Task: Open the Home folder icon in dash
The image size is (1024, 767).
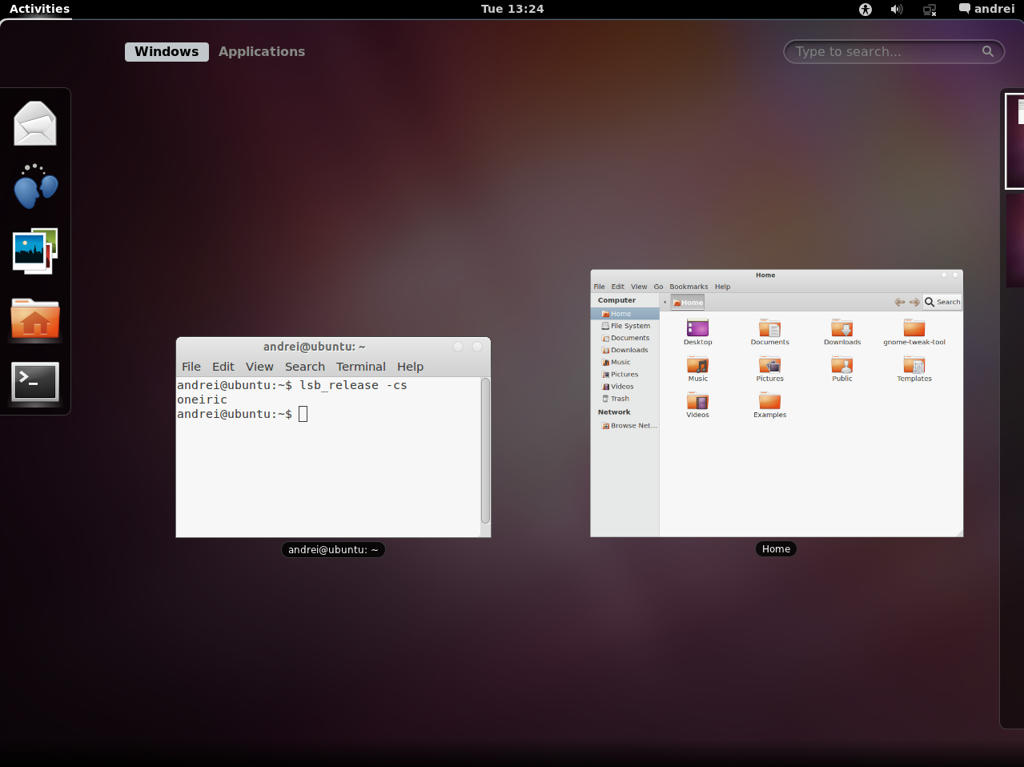Action: coord(35,319)
